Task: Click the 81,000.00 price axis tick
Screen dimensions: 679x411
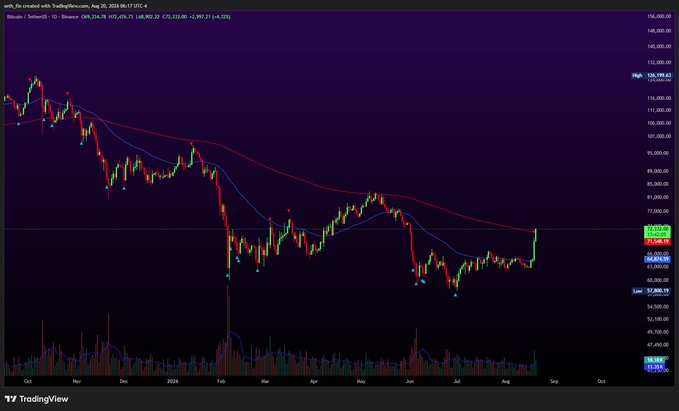Action: coord(659,197)
